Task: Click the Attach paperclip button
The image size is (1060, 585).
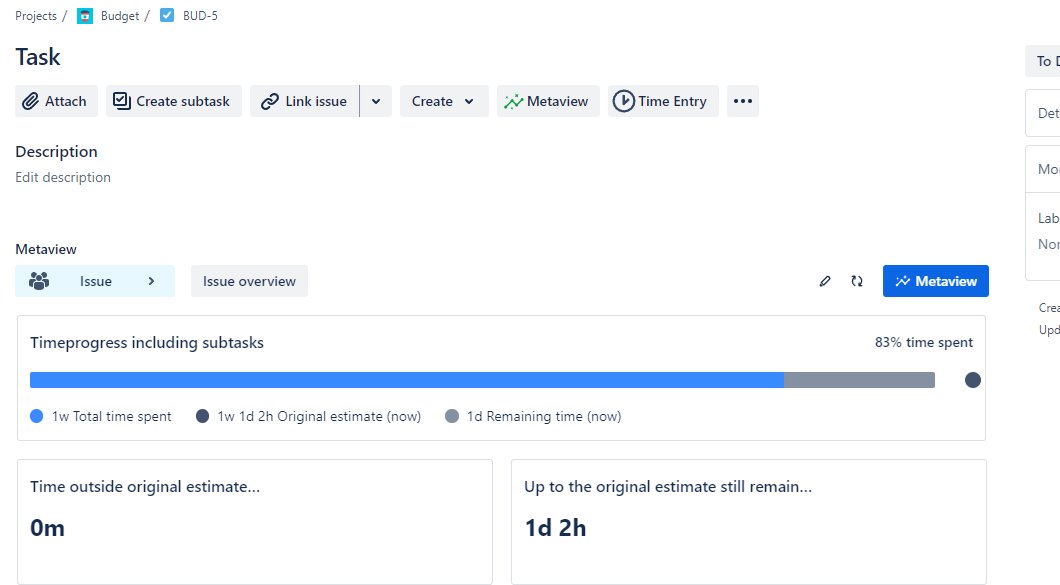Action: (56, 101)
